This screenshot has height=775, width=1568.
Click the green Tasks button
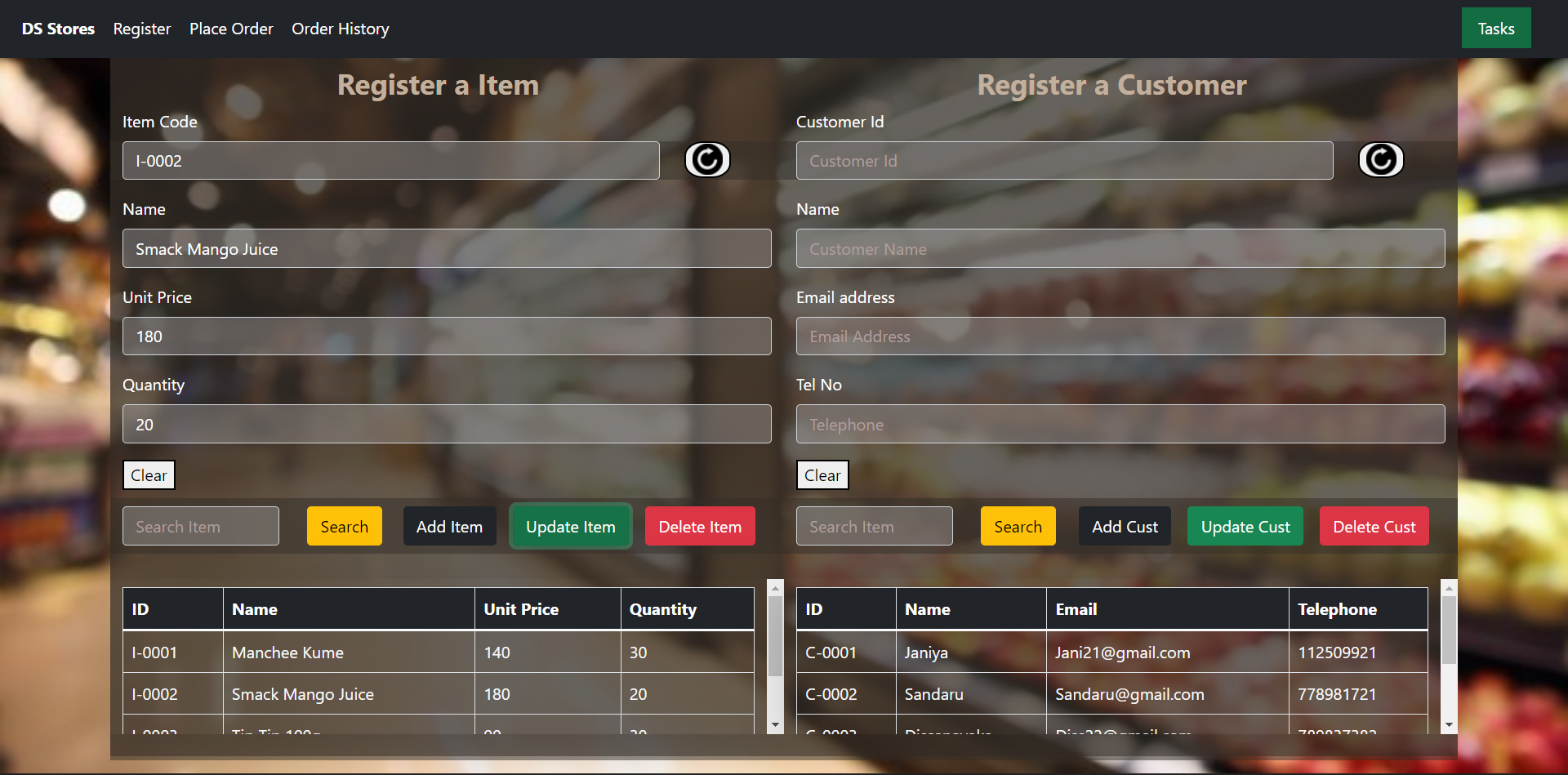(x=1496, y=29)
